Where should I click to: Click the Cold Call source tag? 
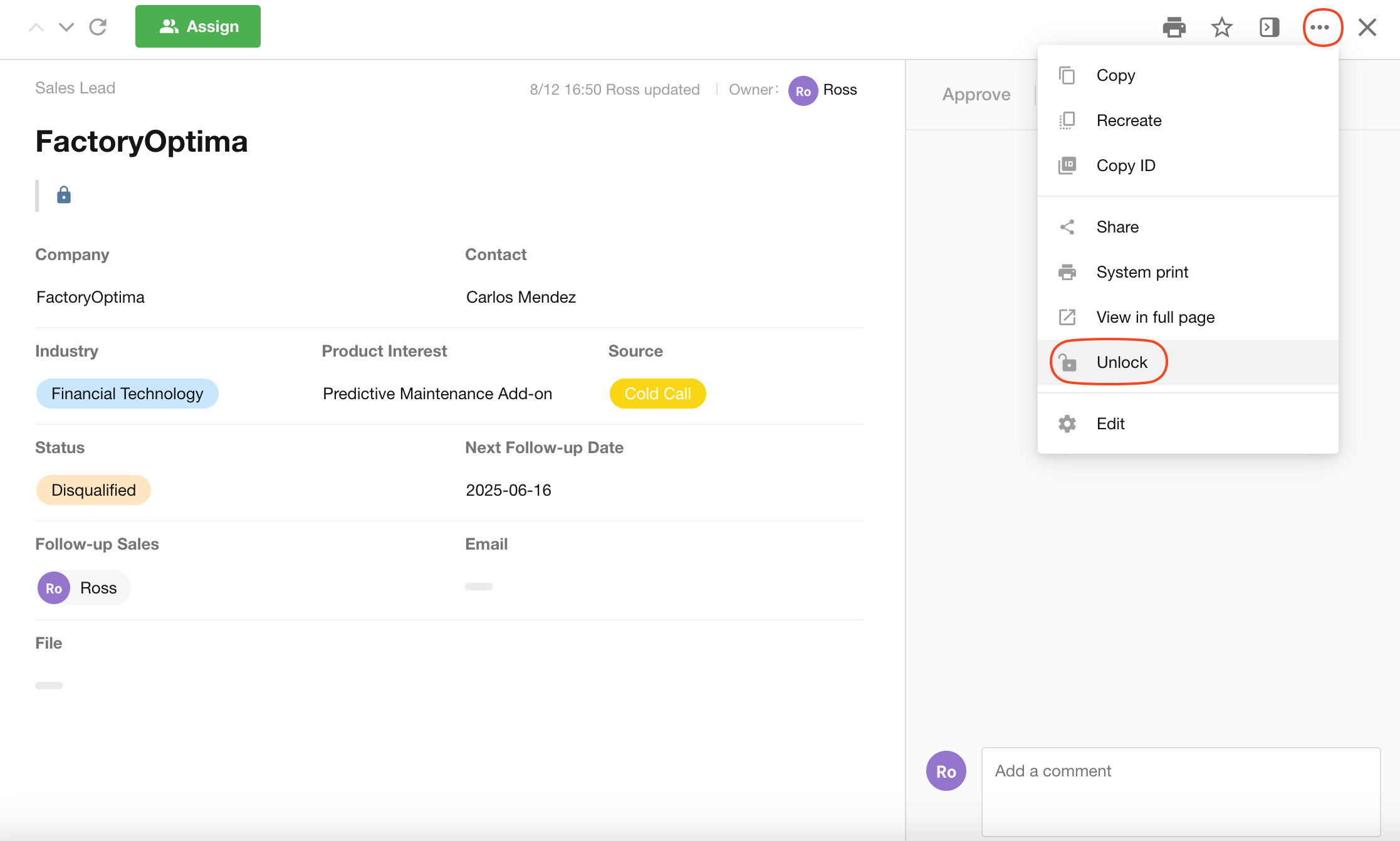tap(657, 394)
